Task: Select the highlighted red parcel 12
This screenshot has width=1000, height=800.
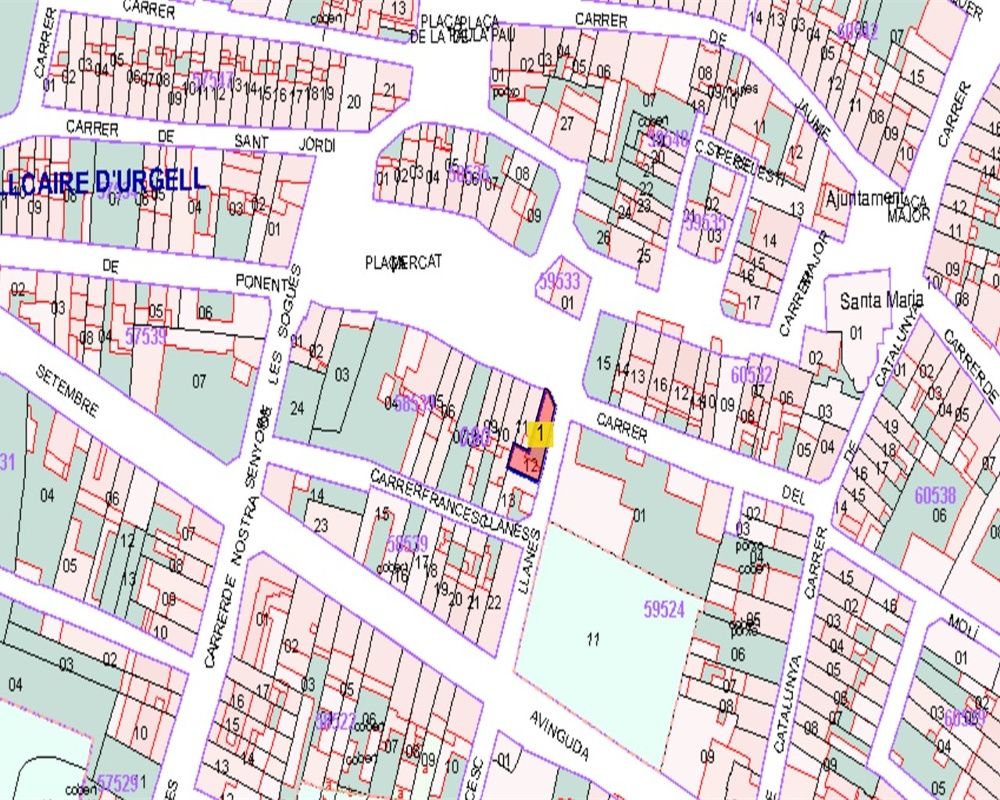Action: [x=530, y=465]
